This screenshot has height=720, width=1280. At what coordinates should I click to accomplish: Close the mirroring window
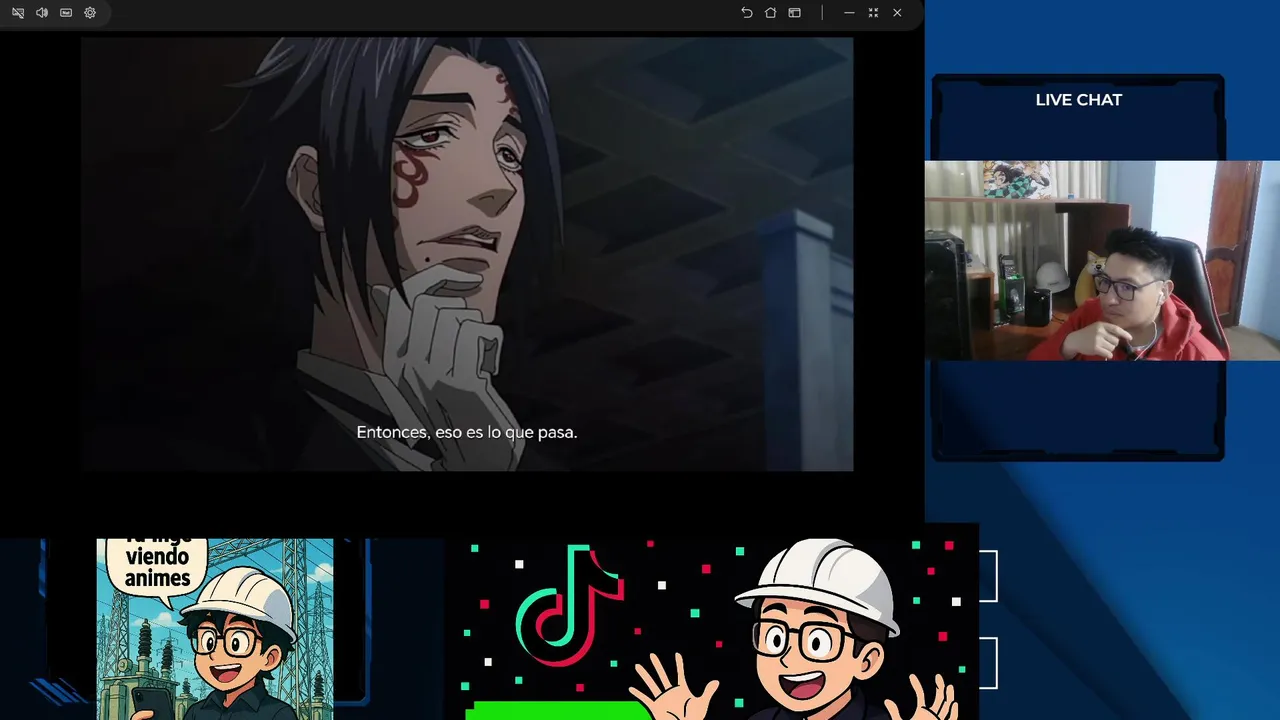pyautogui.click(x=897, y=13)
